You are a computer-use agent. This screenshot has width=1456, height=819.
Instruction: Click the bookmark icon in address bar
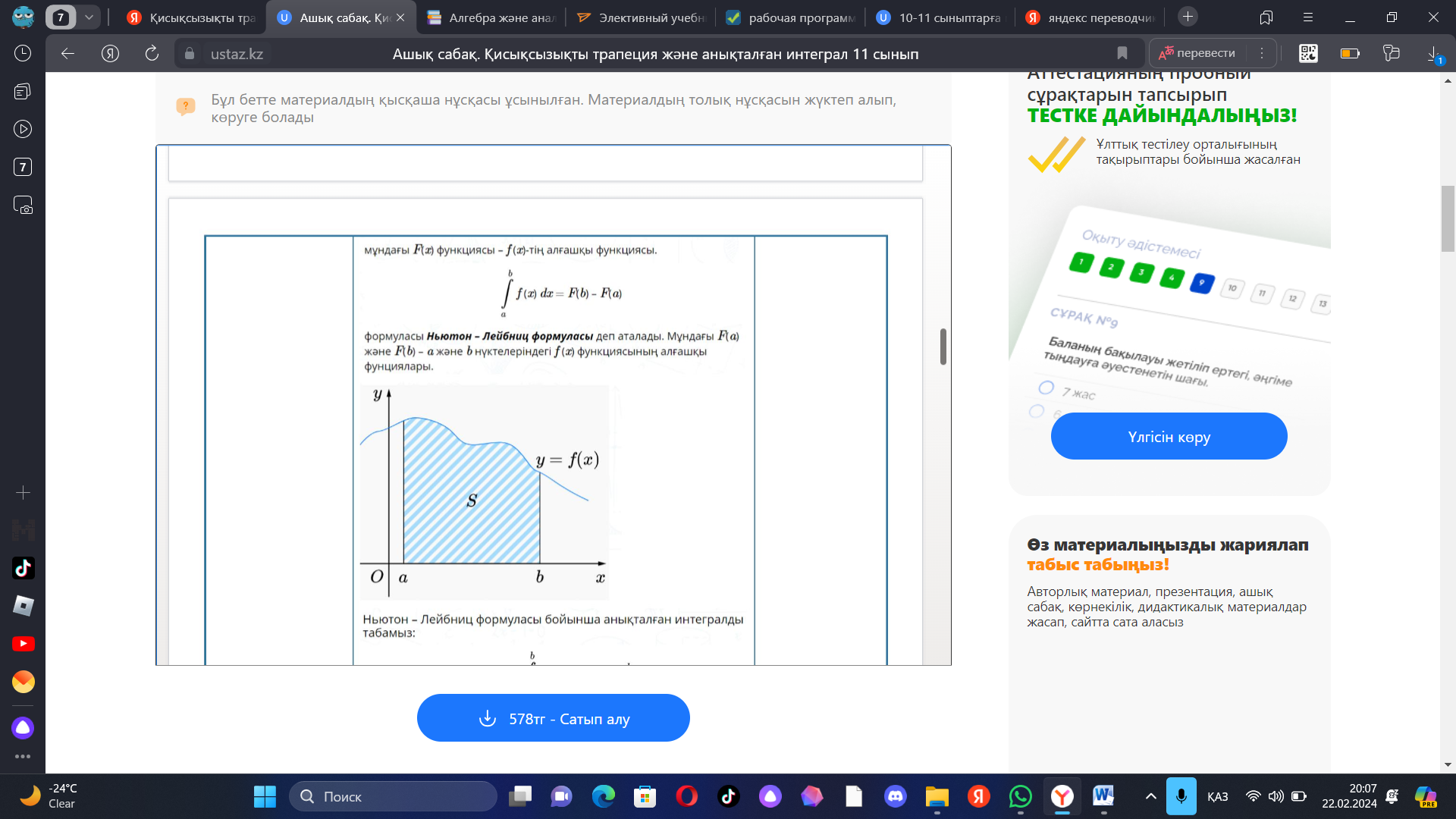pos(1122,53)
